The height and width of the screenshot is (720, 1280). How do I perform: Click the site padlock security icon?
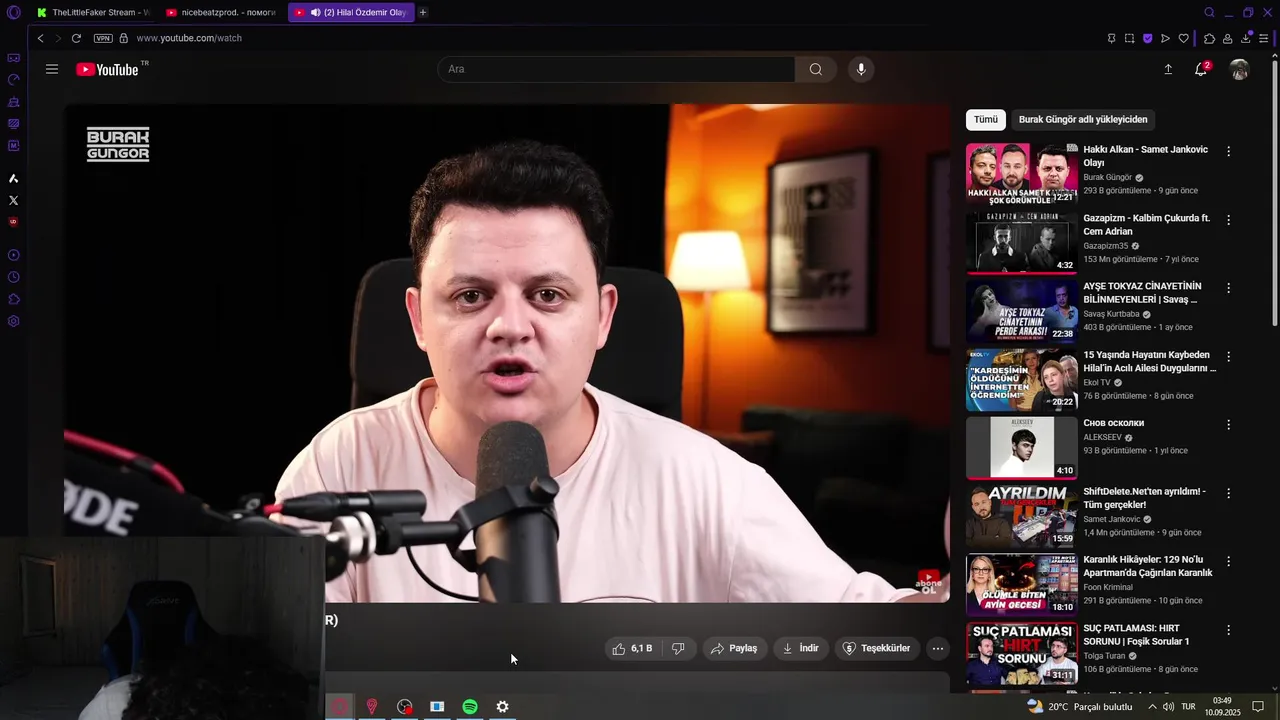pyautogui.click(x=124, y=38)
